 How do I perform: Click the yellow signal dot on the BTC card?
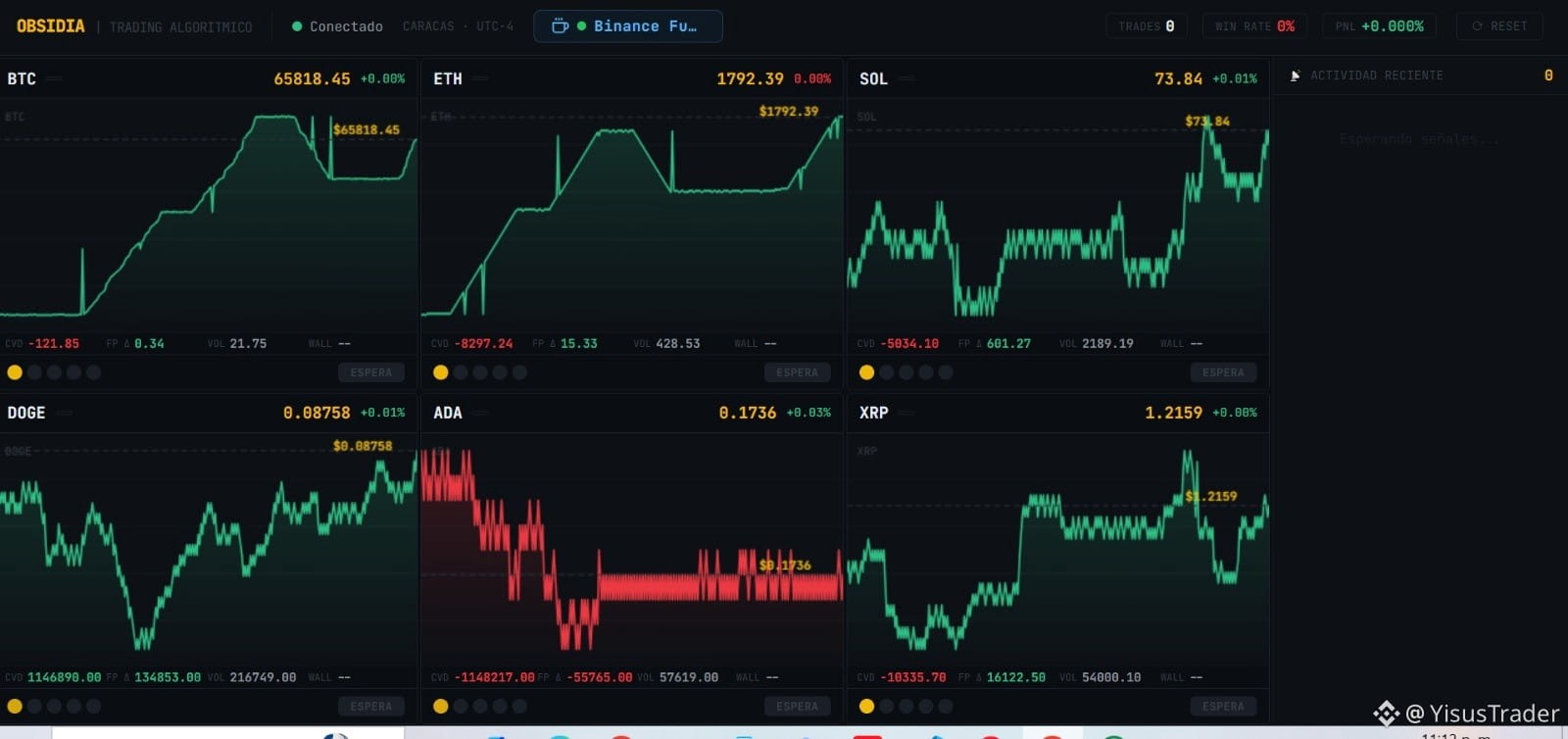pos(15,372)
